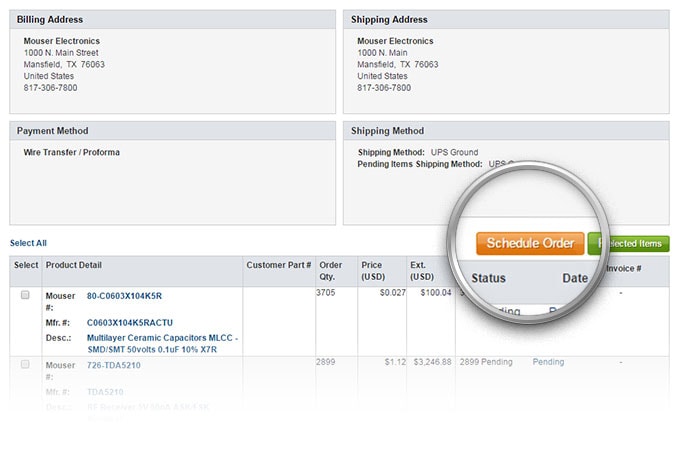Click the Billing Address panel header
Screen dimensions: 679x450
point(50,20)
